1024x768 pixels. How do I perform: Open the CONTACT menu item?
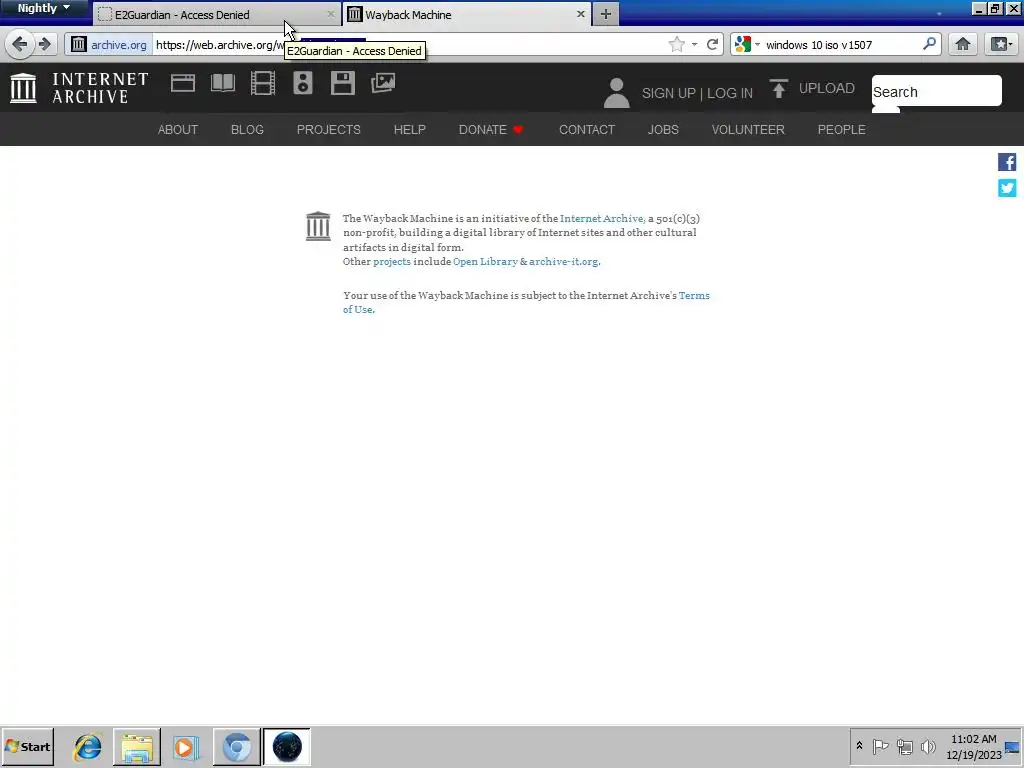586,129
